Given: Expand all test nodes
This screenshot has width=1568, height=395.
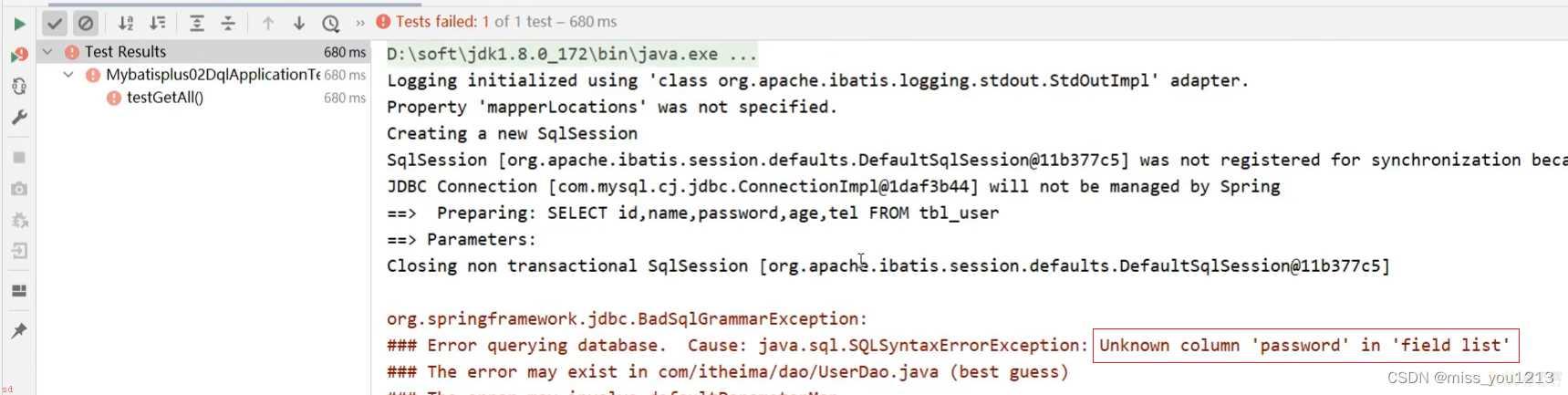Looking at the screenshot, I should tap(197, 23).
